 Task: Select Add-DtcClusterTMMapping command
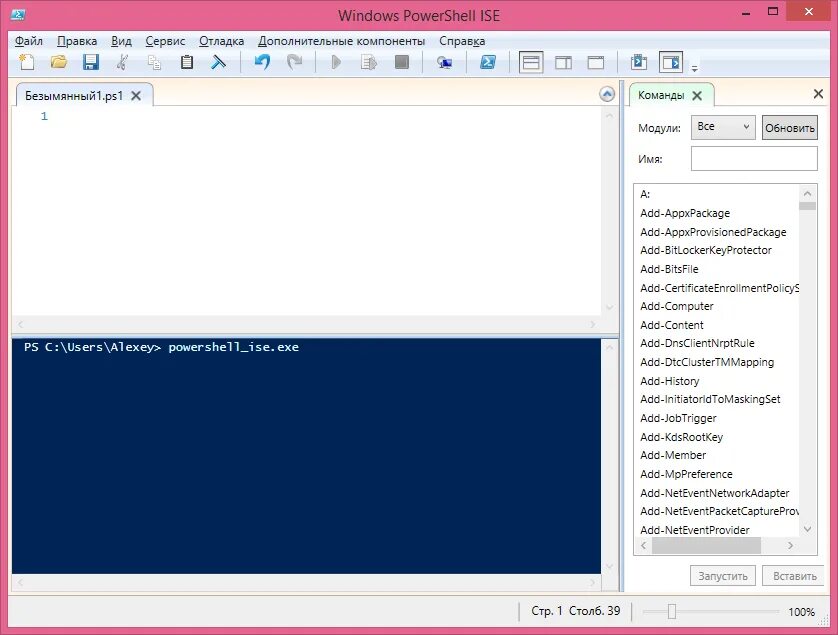click(x=707, y=362)
